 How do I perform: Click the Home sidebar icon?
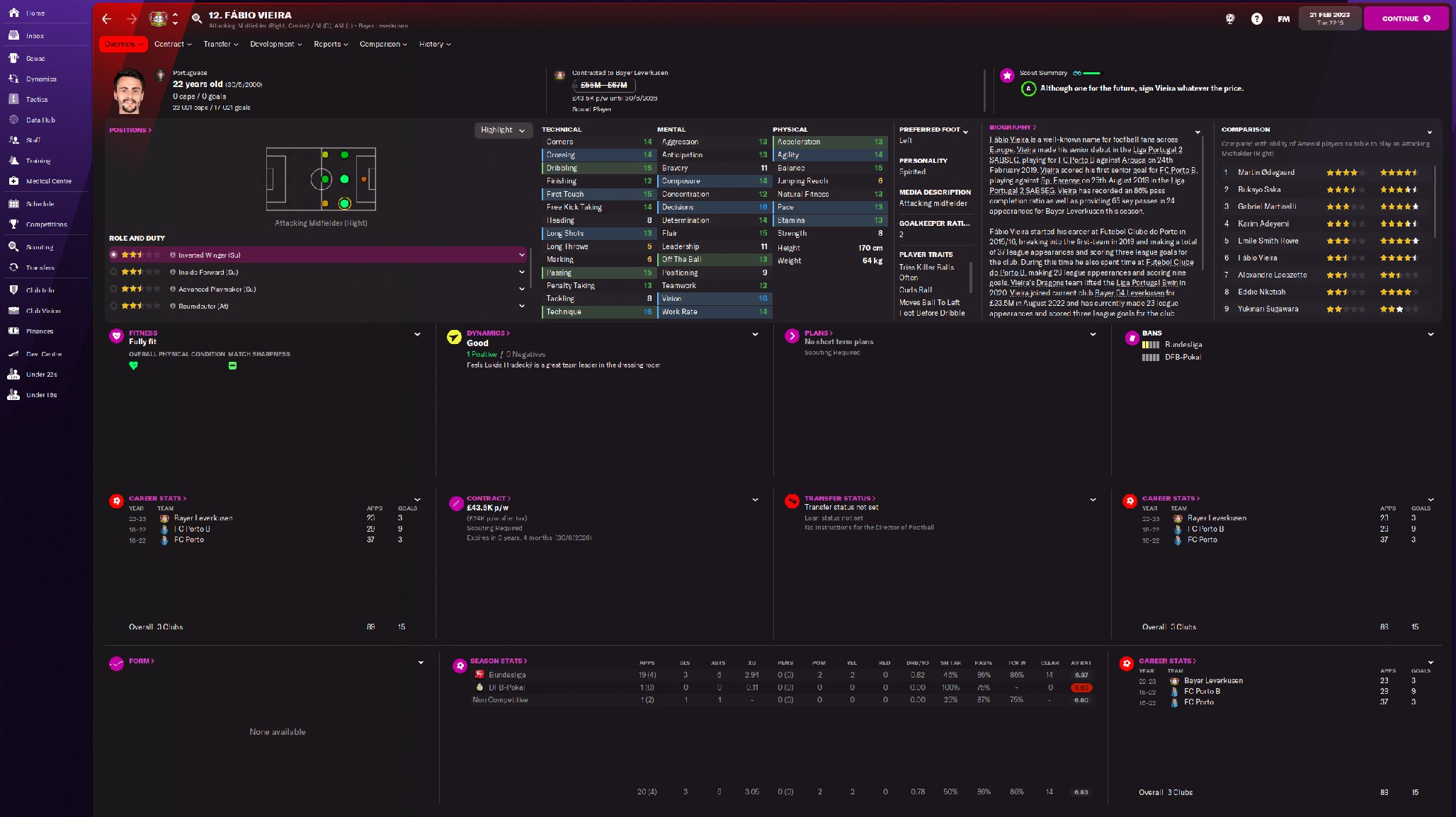coord(13,13)
